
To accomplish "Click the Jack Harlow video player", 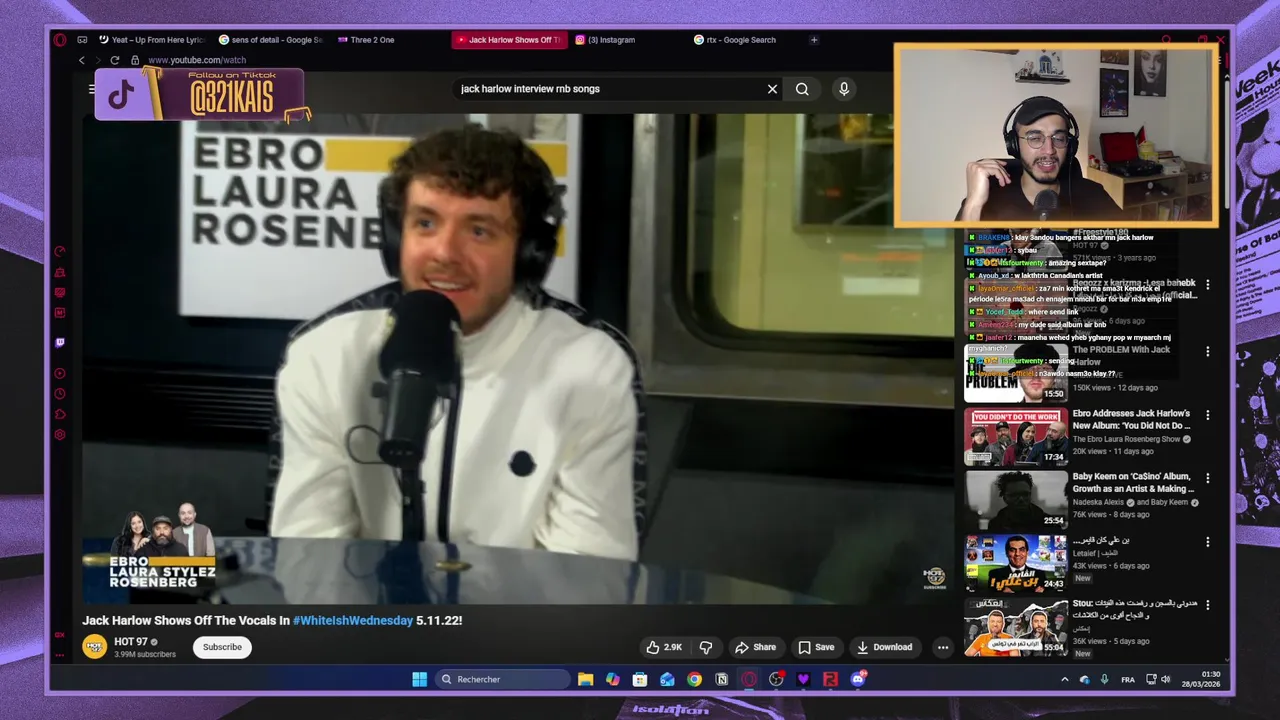I will (518, 358).
